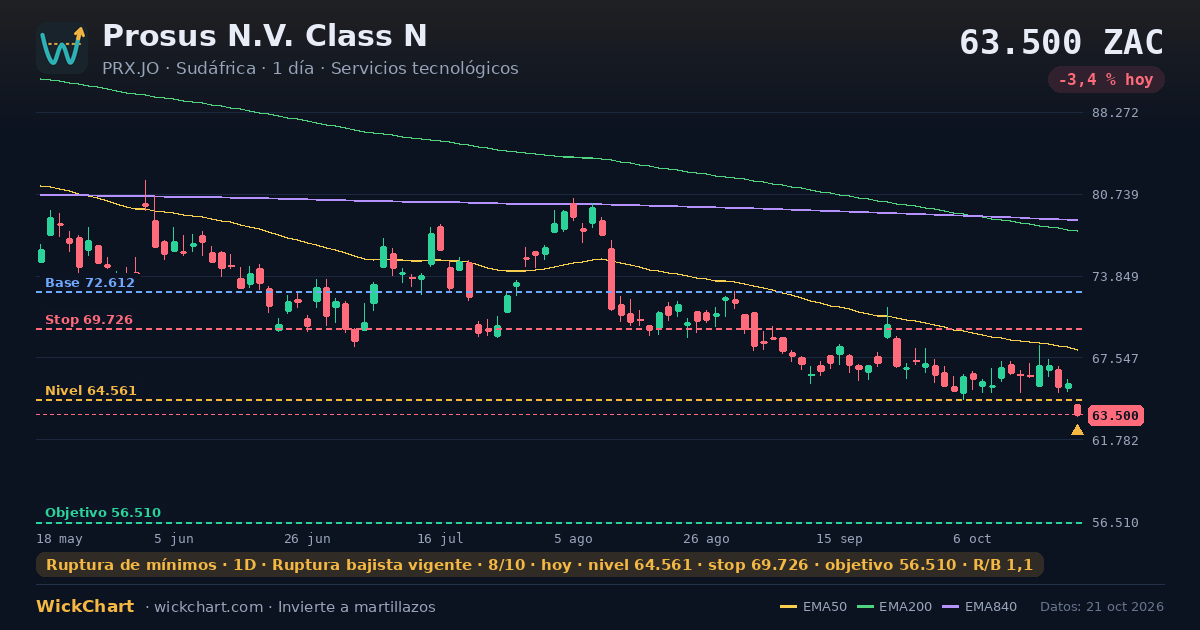The width and height of the screenshot is (1200, 630).
Task: Click the 16 jul date axis label
Action: pos(440,538)
